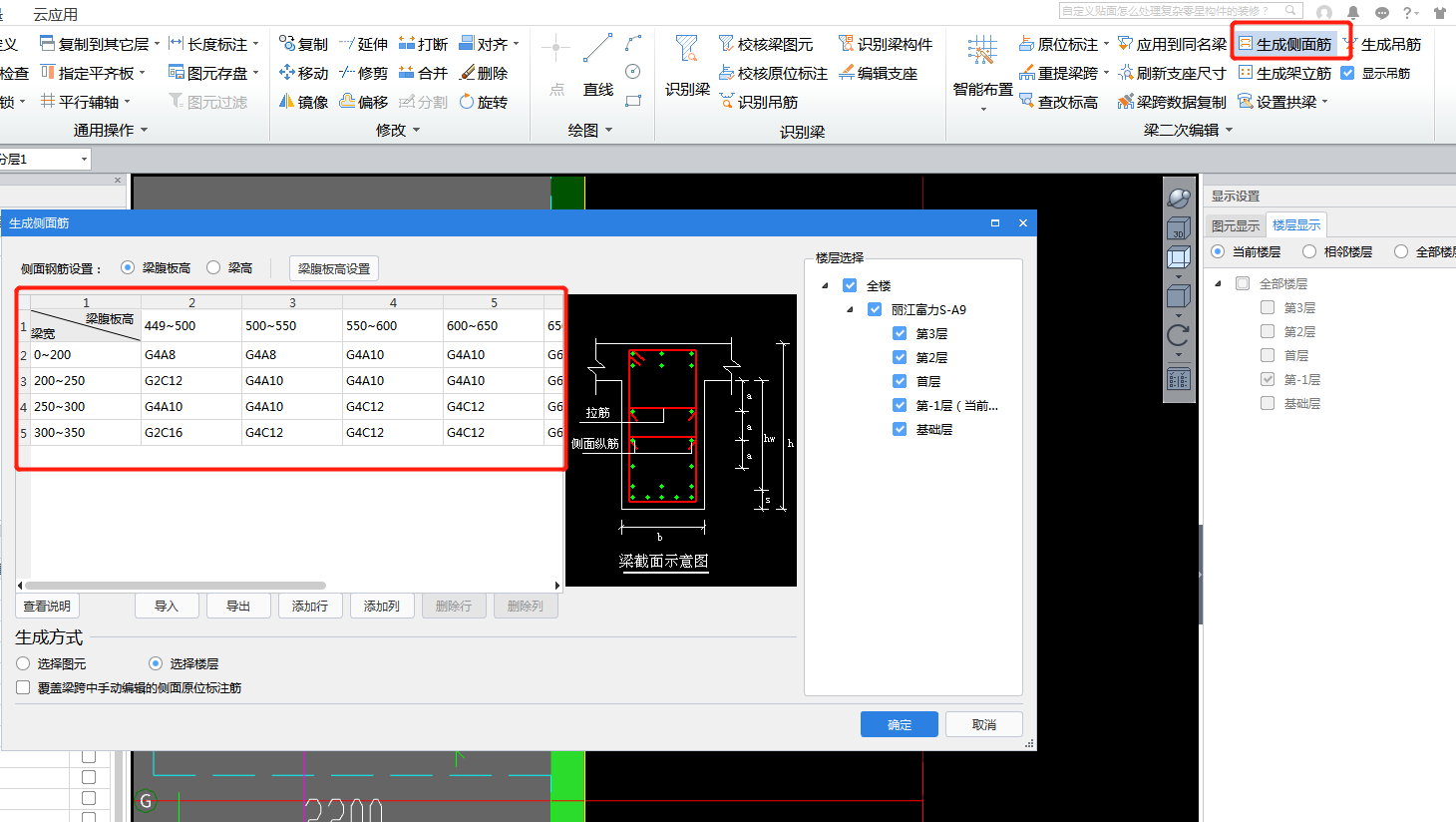Switch to 图元显示 tab

pos(1236,225)
